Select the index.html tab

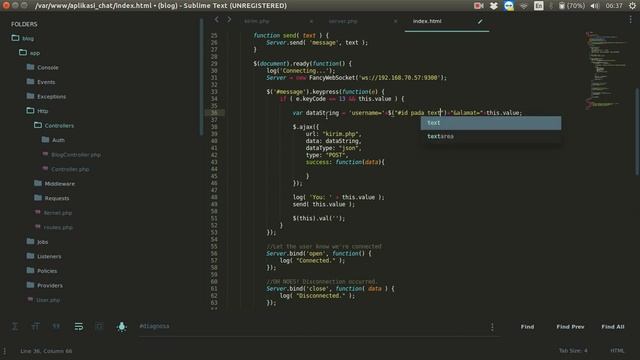(x=427, y=21)
